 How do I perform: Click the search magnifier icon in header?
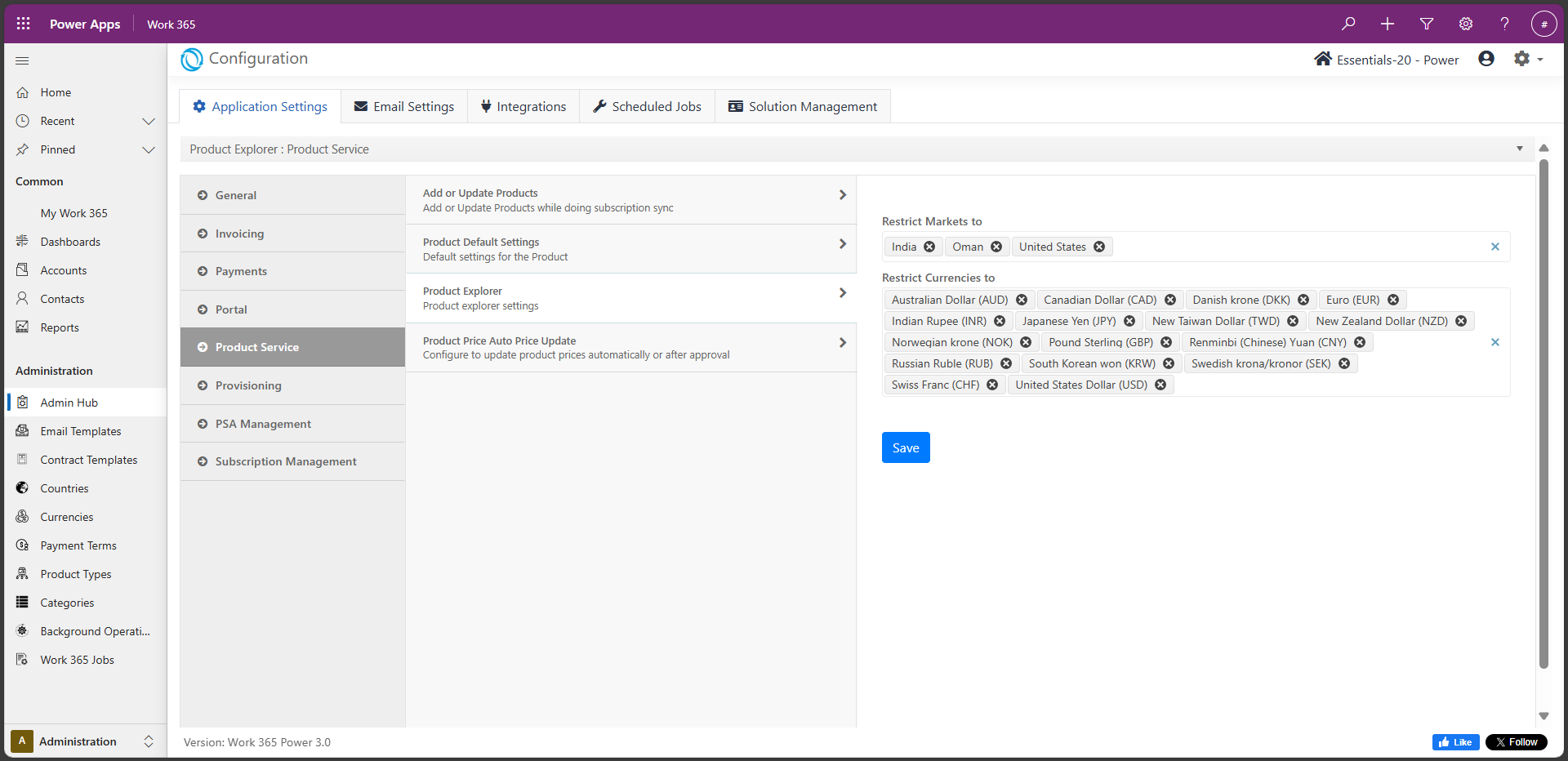(1348, 24)
